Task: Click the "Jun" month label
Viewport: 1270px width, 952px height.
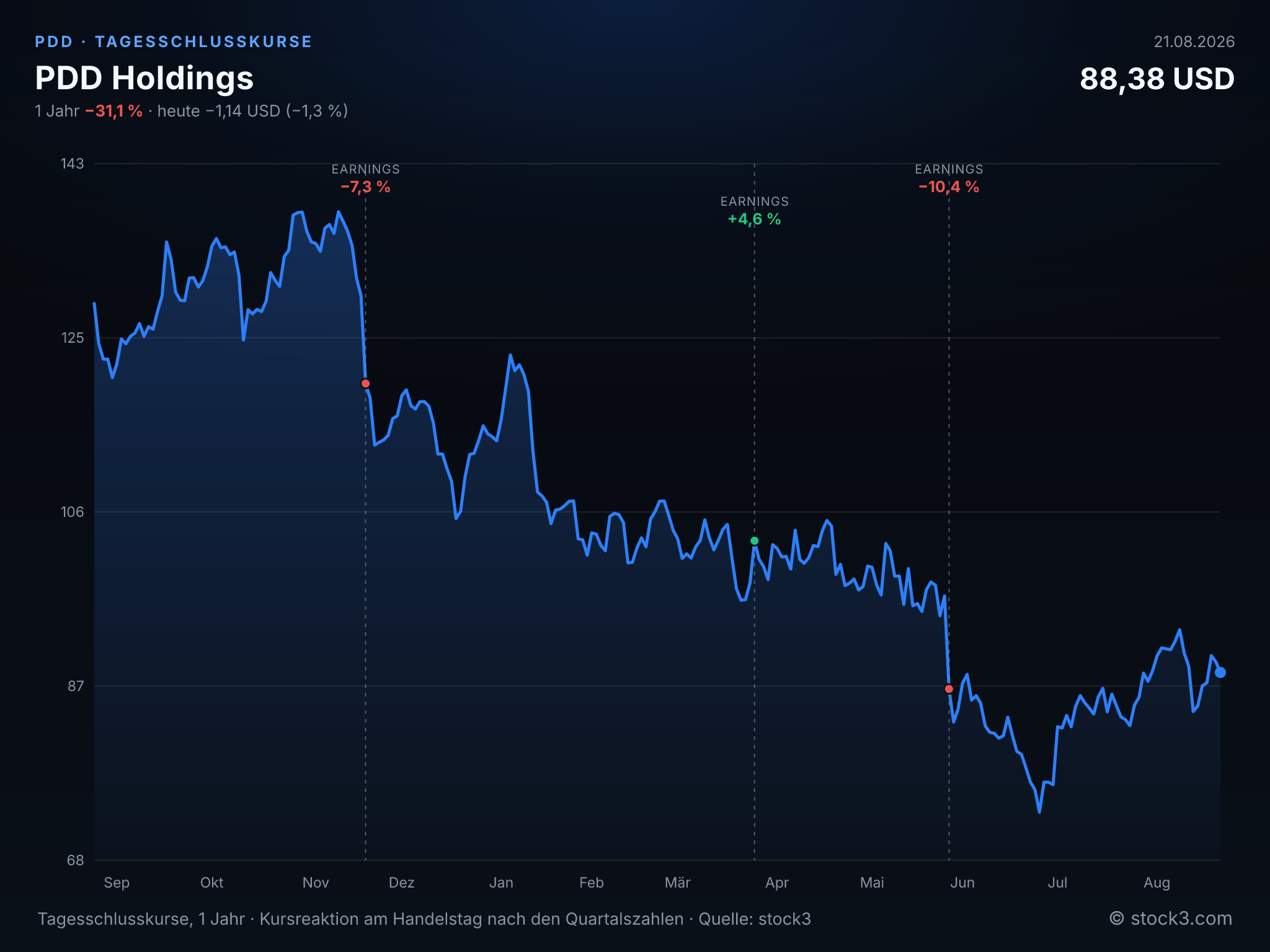Action: pos(962,883)
